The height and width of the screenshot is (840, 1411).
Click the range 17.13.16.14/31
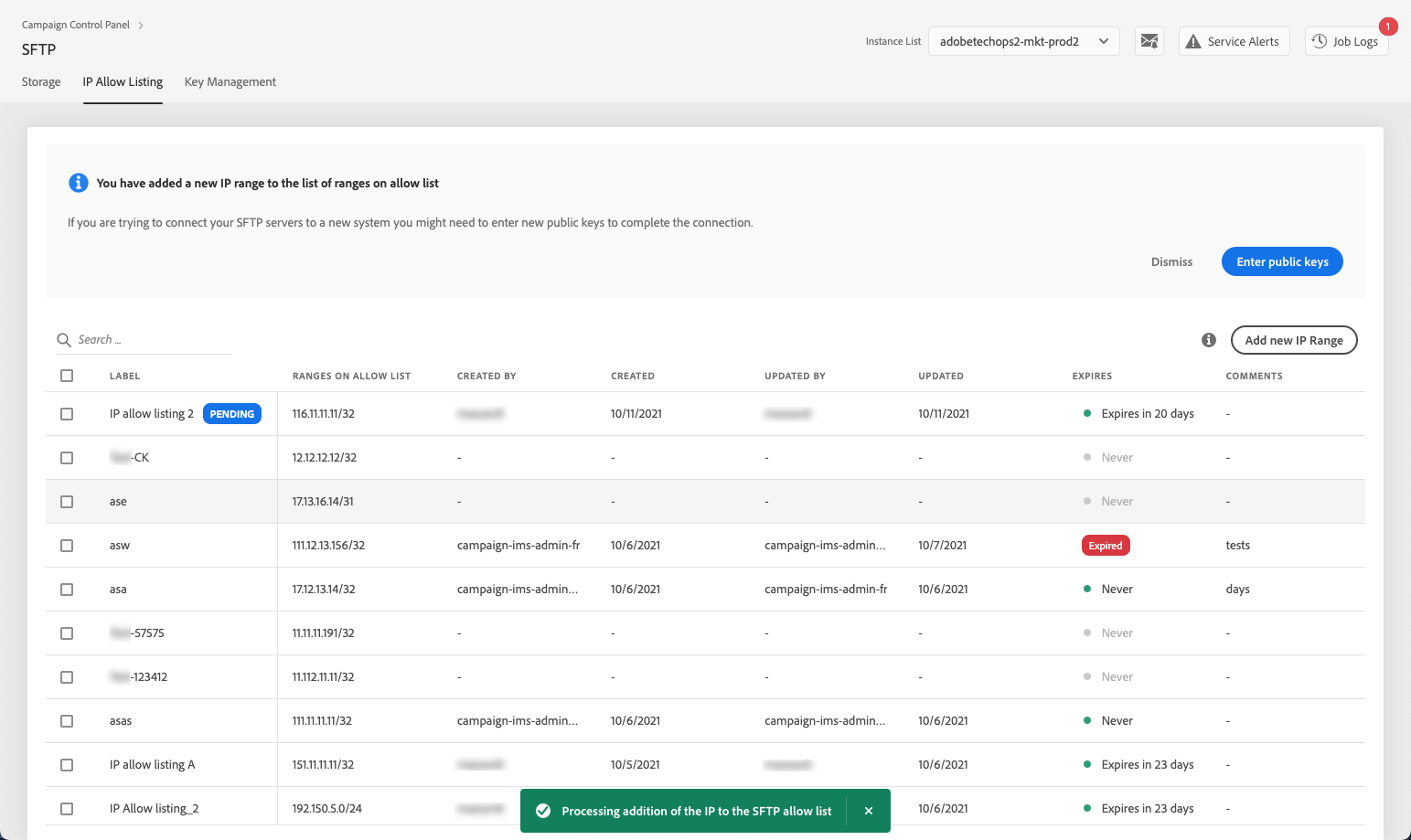point(323,502)
